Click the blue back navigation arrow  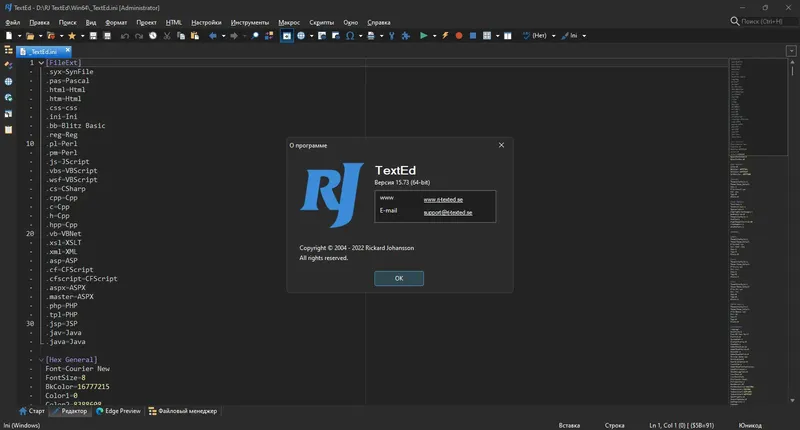pyautogui.click(x=213, y=36)
